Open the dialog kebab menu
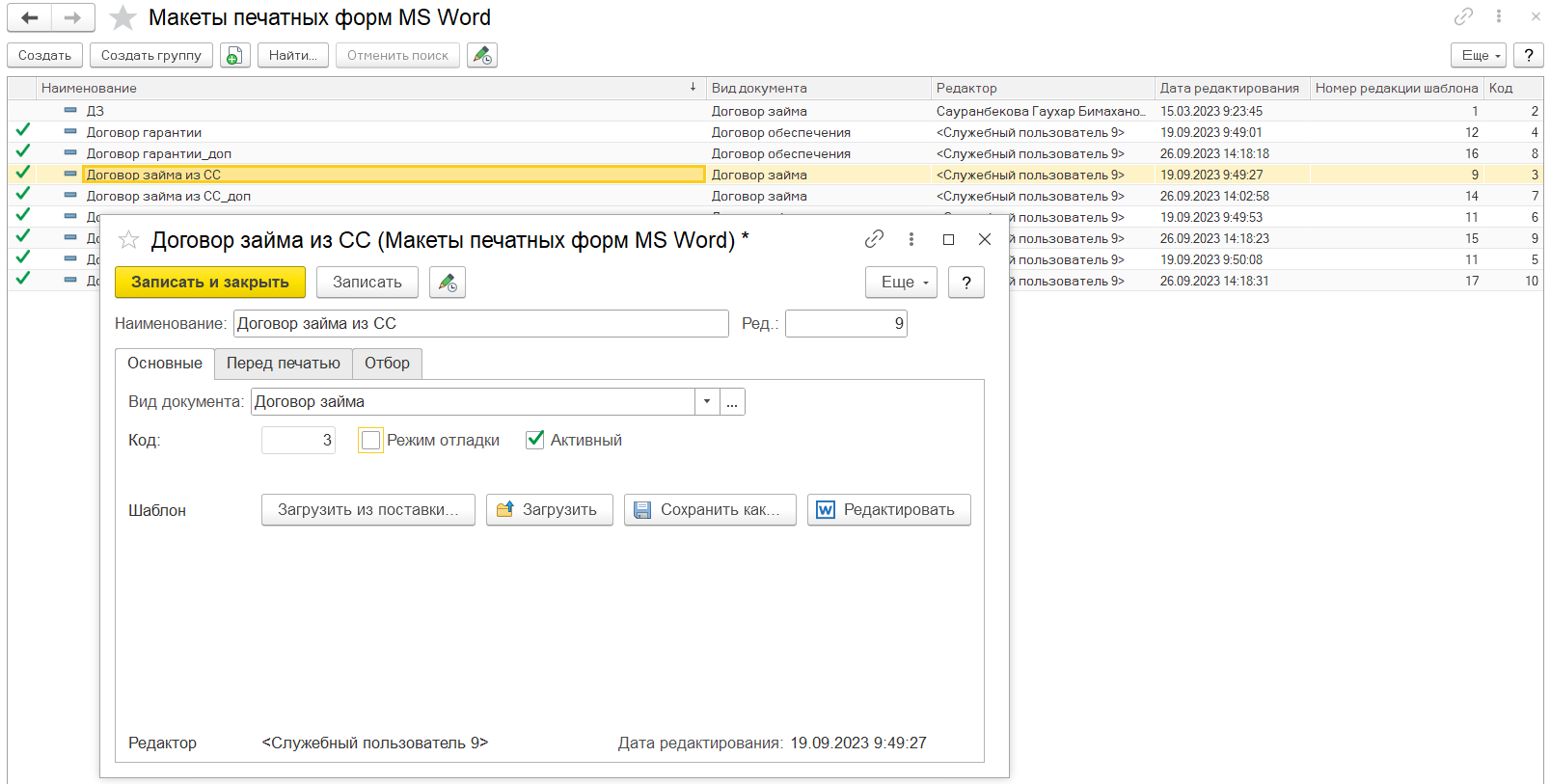 (x=911, y=239)
